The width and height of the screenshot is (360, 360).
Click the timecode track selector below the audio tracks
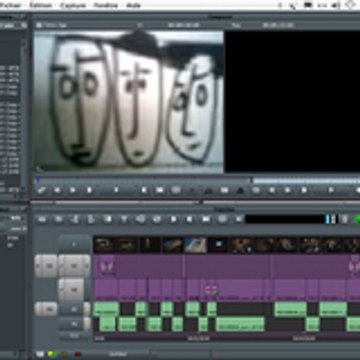point(74,336)
